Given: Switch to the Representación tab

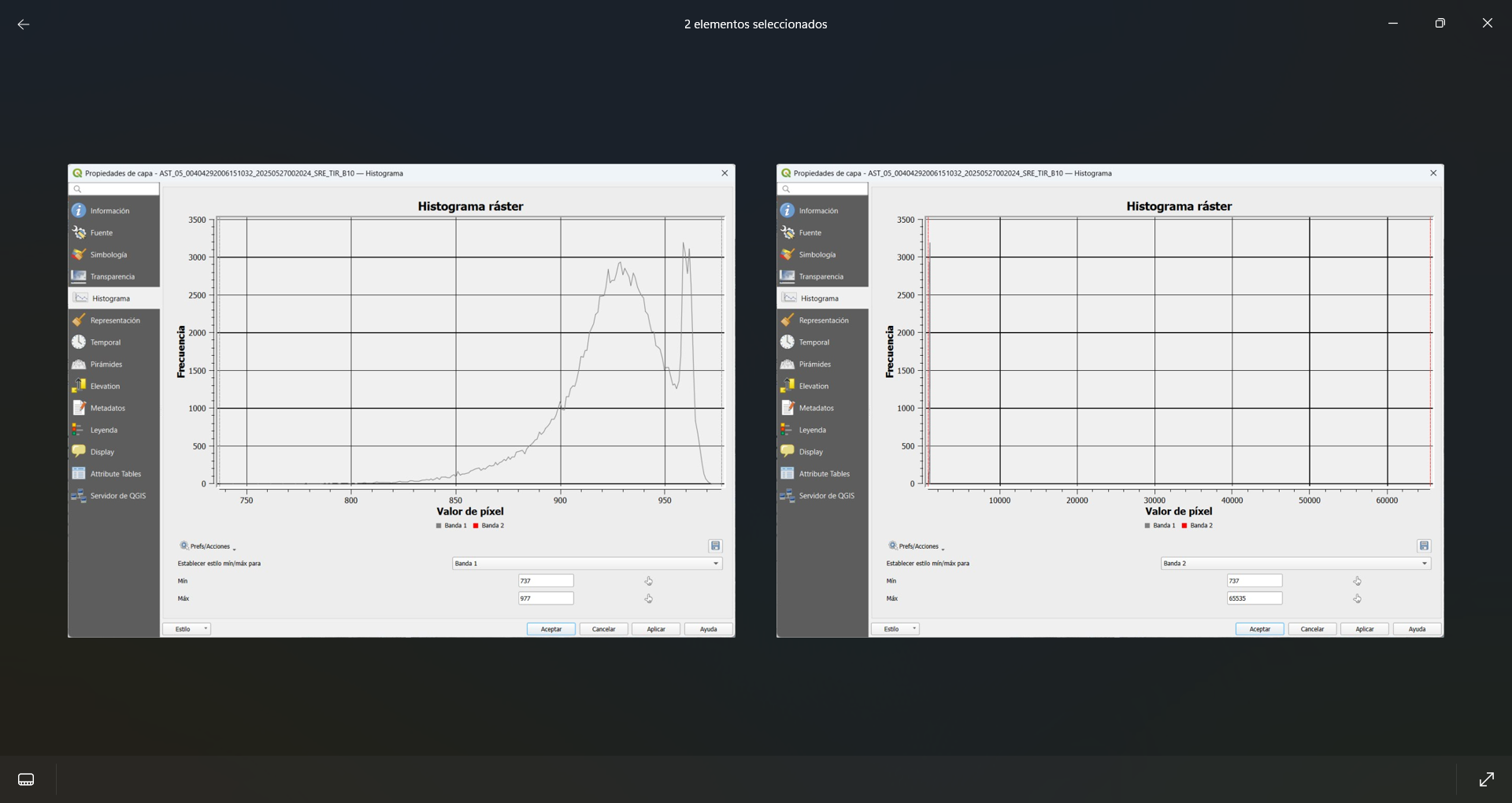Looking at the screenshot, I should (78, 320).
